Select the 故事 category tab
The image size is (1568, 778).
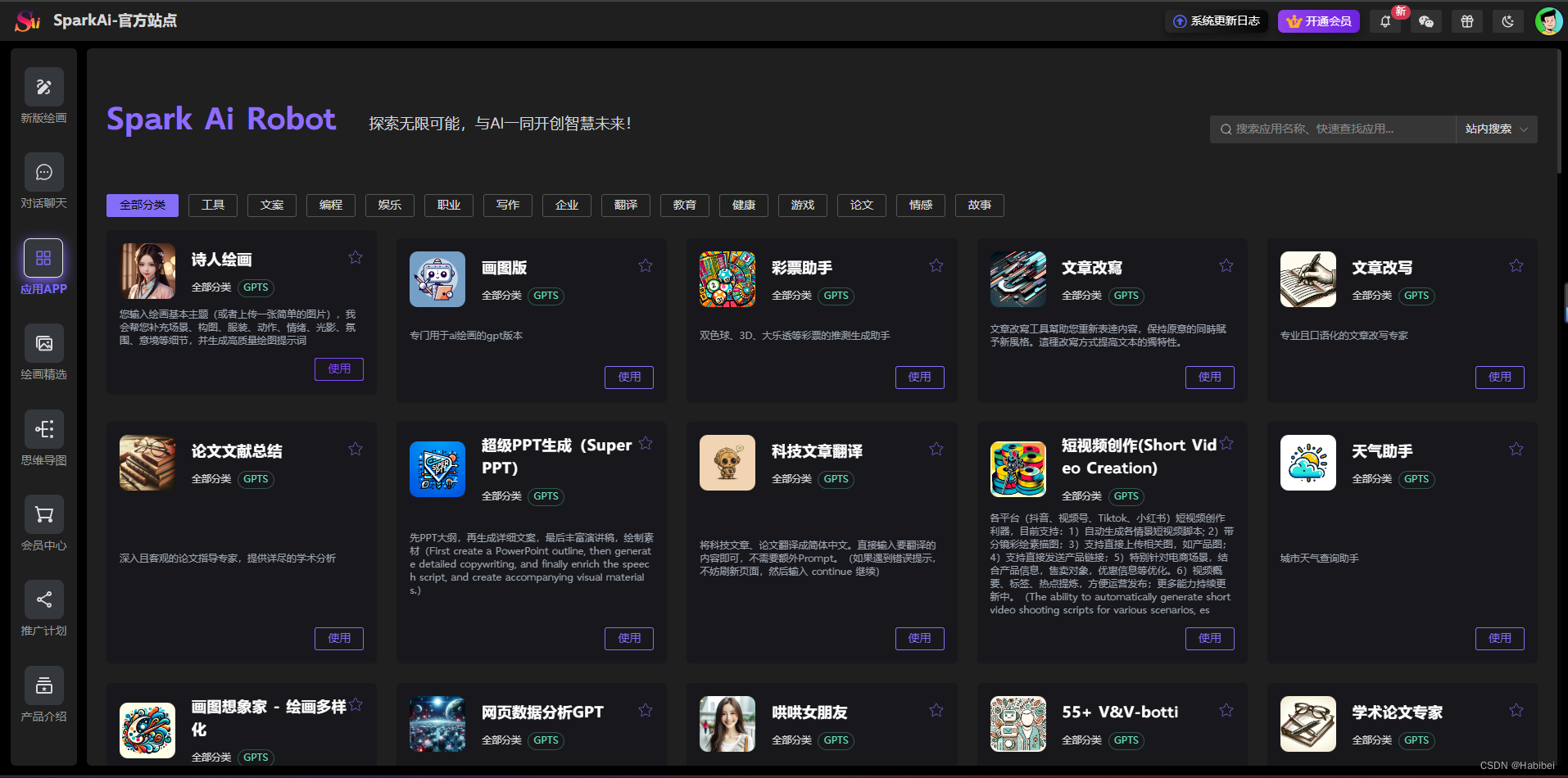[x=980, y=206]
